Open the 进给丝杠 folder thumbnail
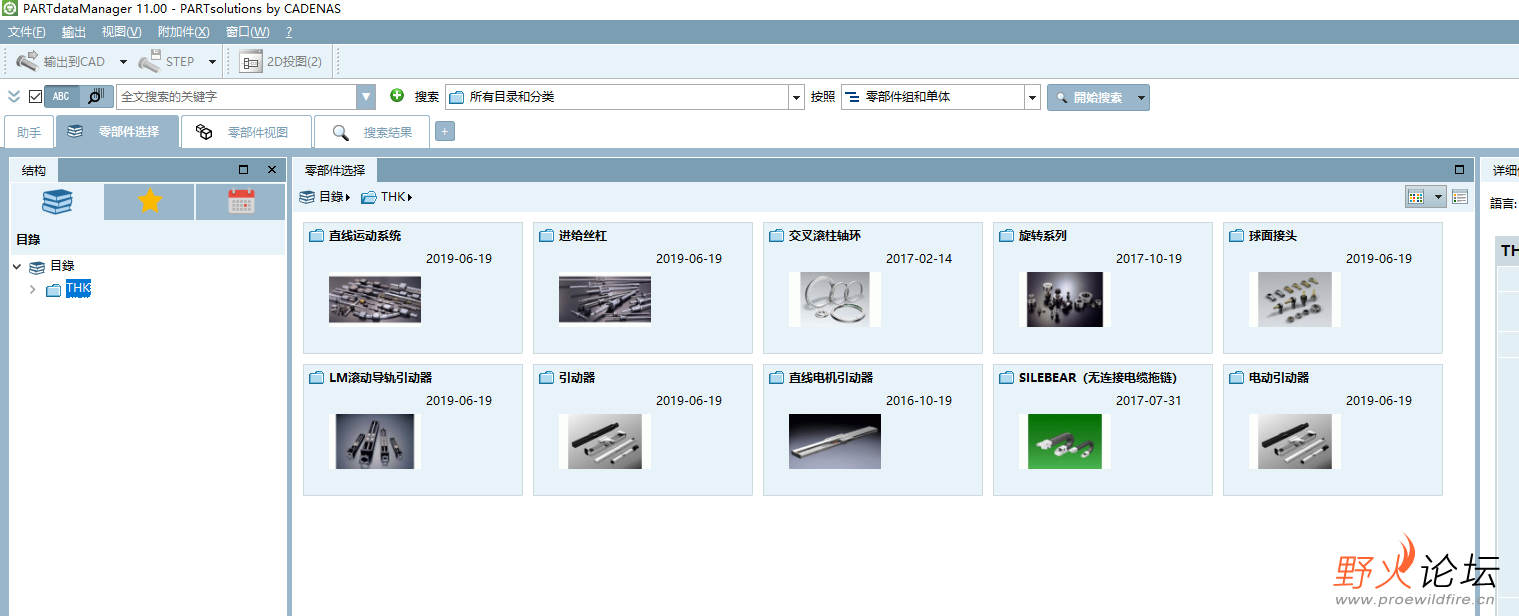This screenshot has height=616, width=1519. (605, 299)
